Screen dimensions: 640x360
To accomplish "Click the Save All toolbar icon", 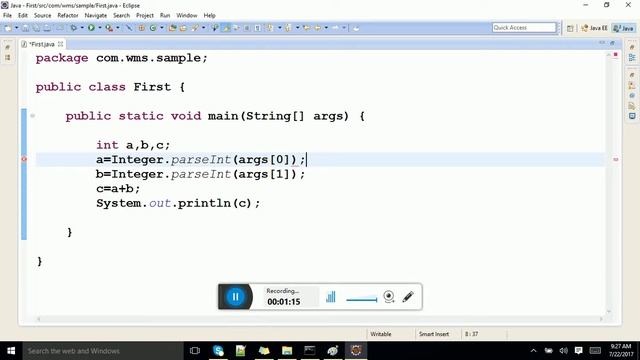I will [36, 28].
